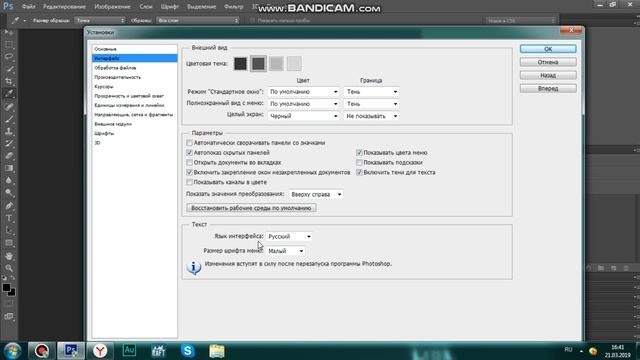Choose lightest color theme swatch
Viewport: 640px width, 360px height.
294,64
